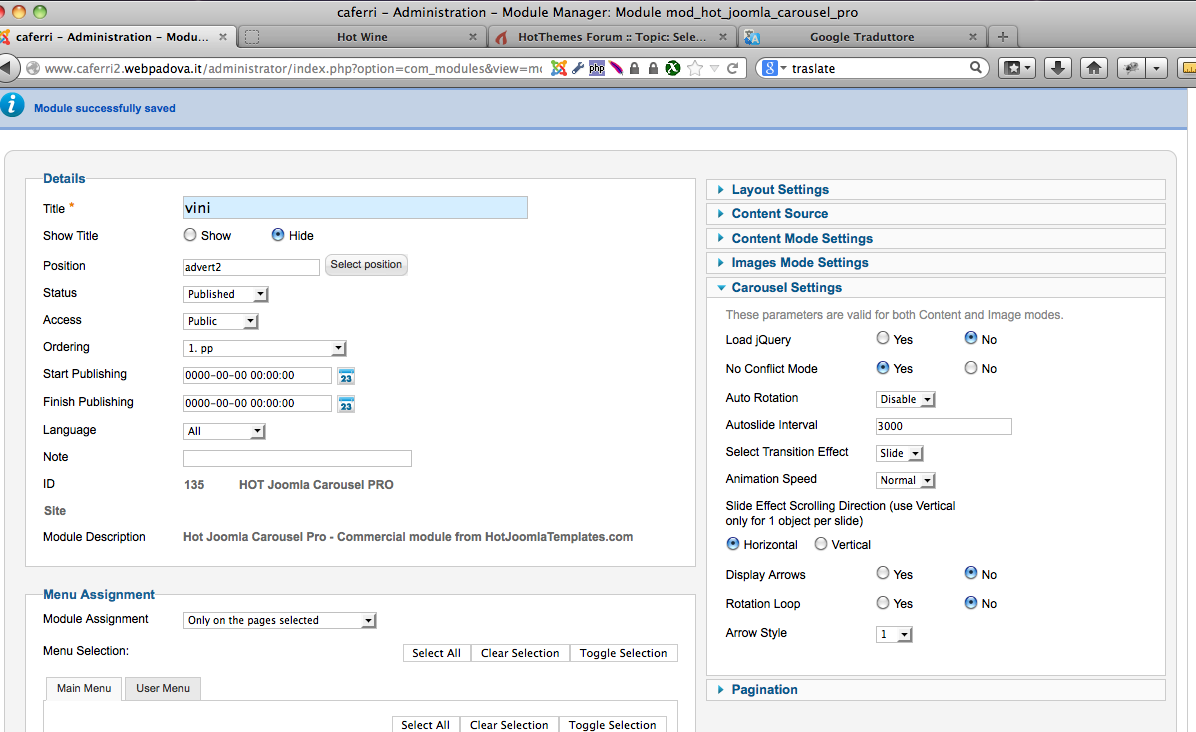Click the Joomla icon in the address bar

coord(559,68)
